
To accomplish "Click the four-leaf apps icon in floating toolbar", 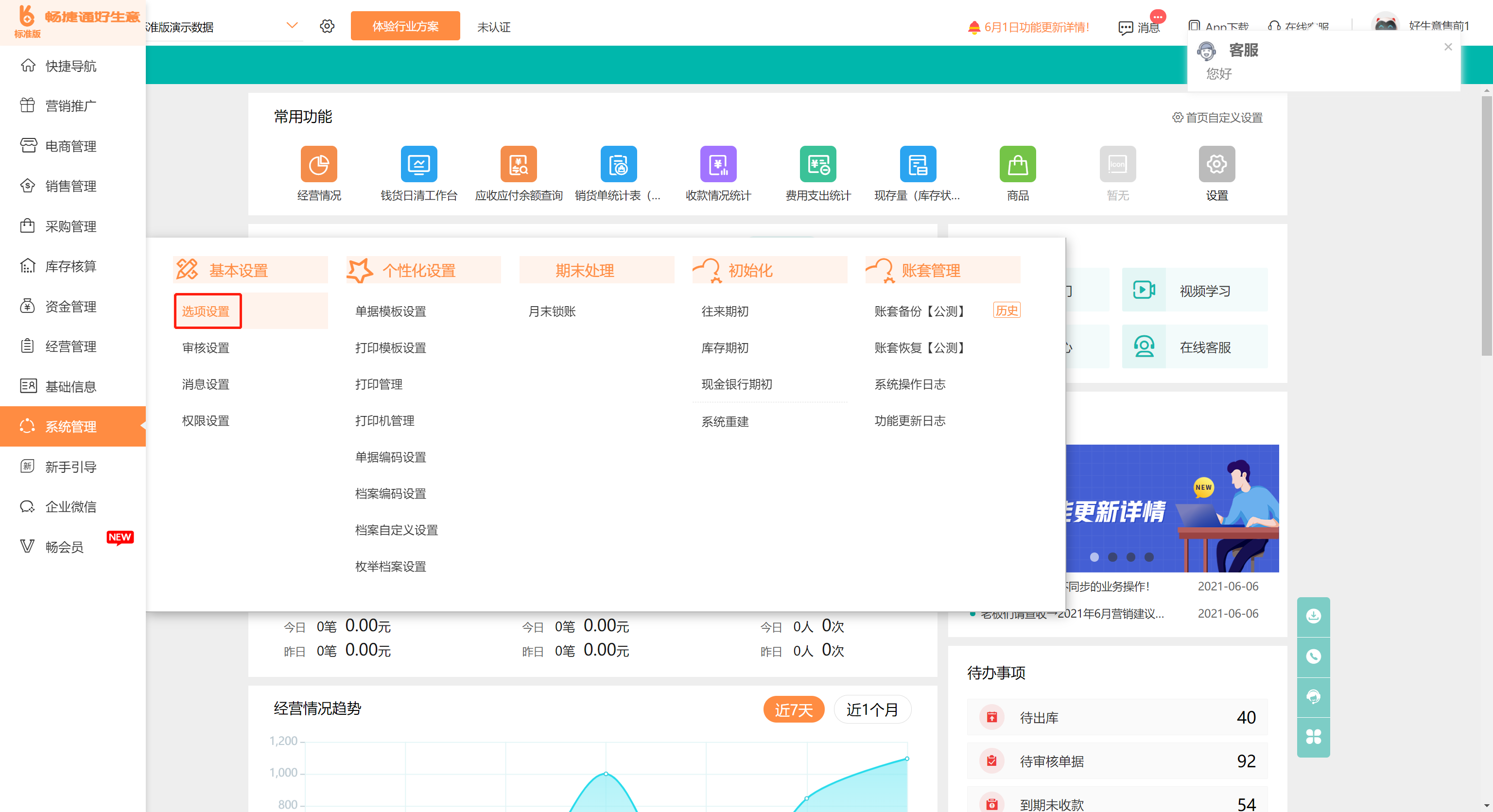I will coord(1313,737).
